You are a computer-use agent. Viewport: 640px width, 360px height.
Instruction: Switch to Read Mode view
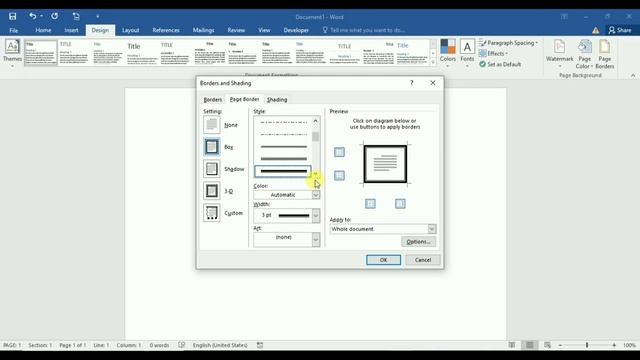click(x=512, y=345)
